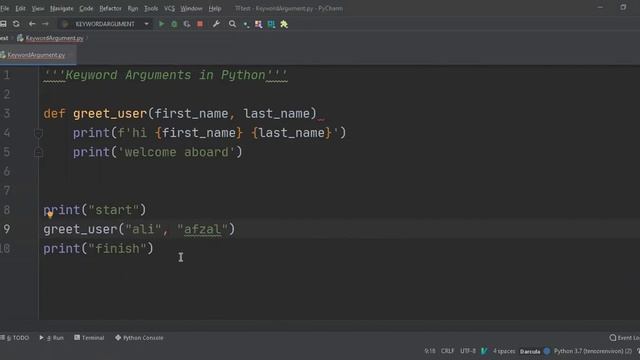
Task: Click the greet_user function name on line 3
Action: [x=110, y=113]
